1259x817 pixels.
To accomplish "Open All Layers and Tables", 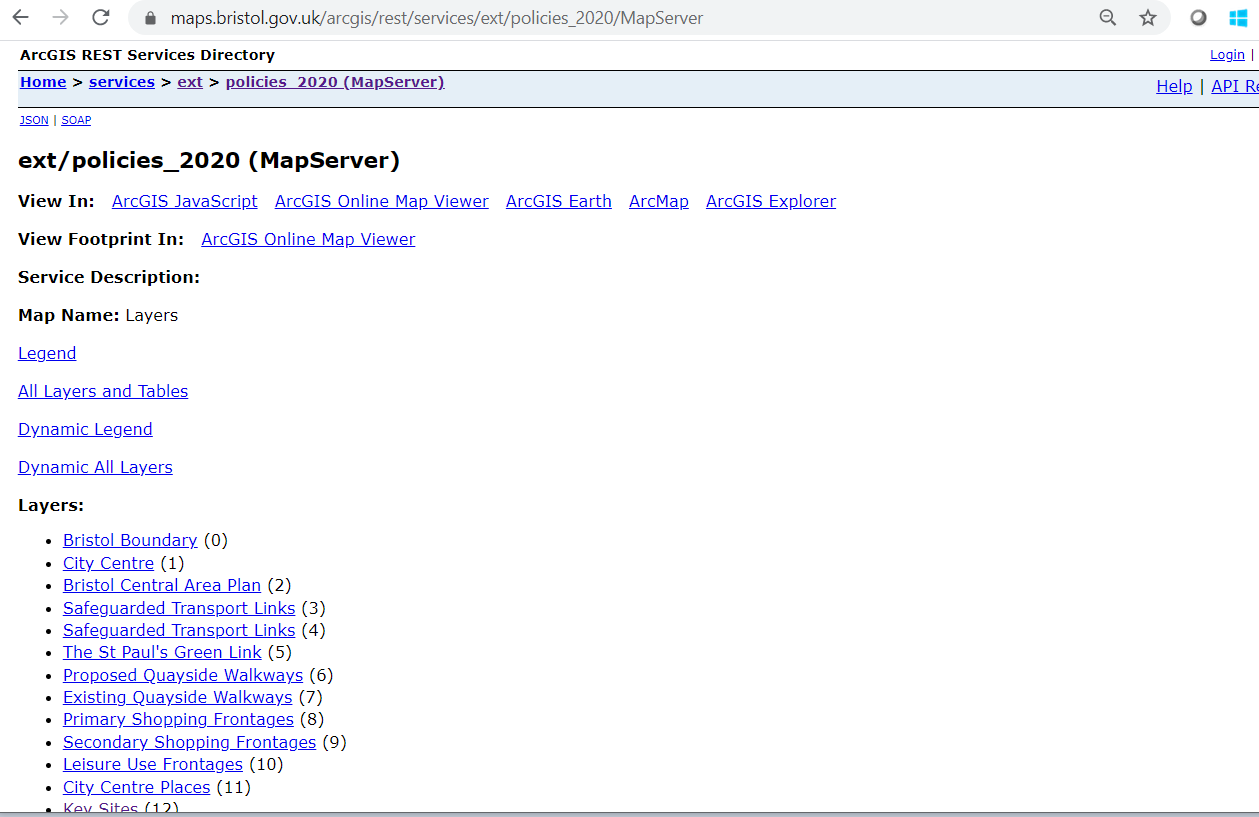I will click(103, 391).
